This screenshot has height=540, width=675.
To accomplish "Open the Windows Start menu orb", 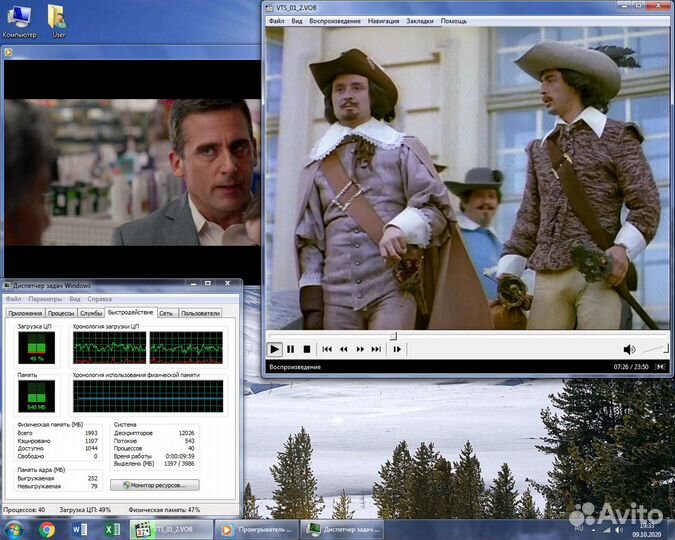I will pos(14,529).
